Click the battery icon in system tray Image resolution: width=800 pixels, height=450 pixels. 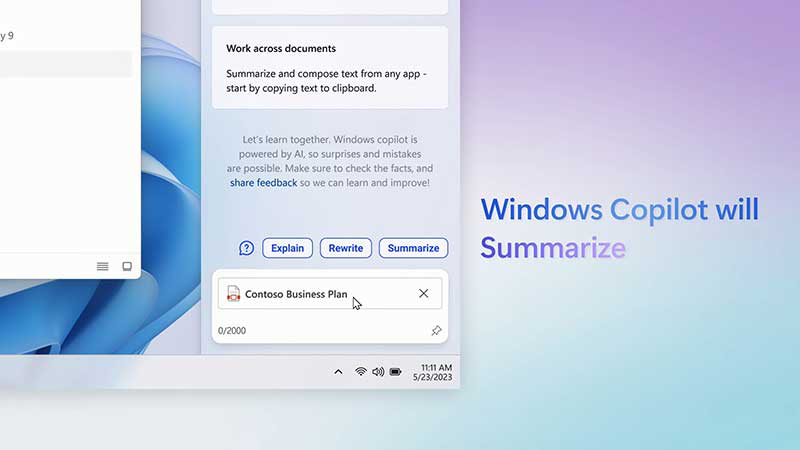pos(395,372)
